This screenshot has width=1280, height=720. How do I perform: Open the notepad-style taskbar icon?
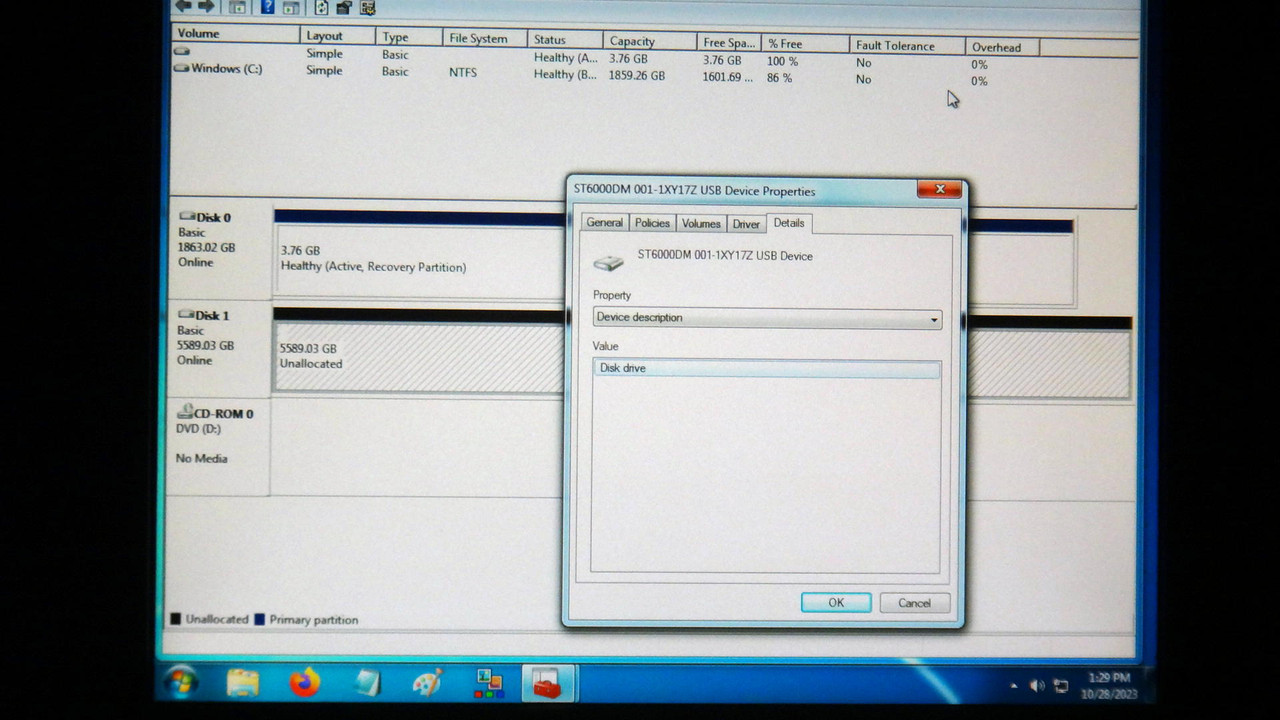point(367,683)
